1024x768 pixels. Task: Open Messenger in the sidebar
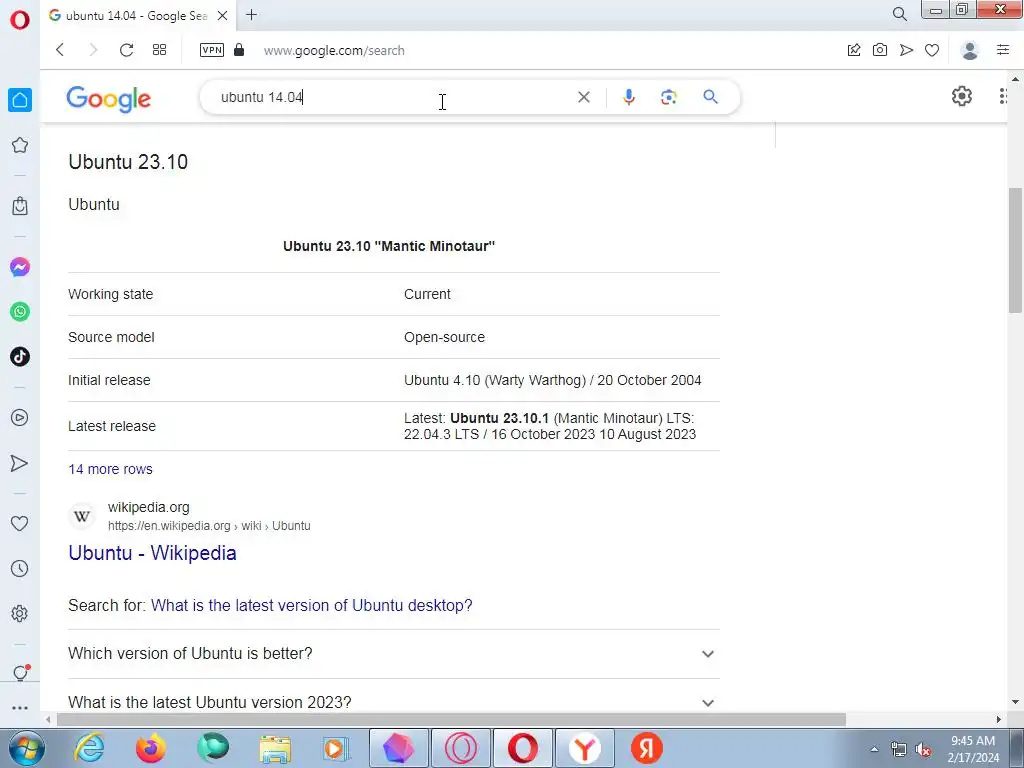click(x=20, y=267)
